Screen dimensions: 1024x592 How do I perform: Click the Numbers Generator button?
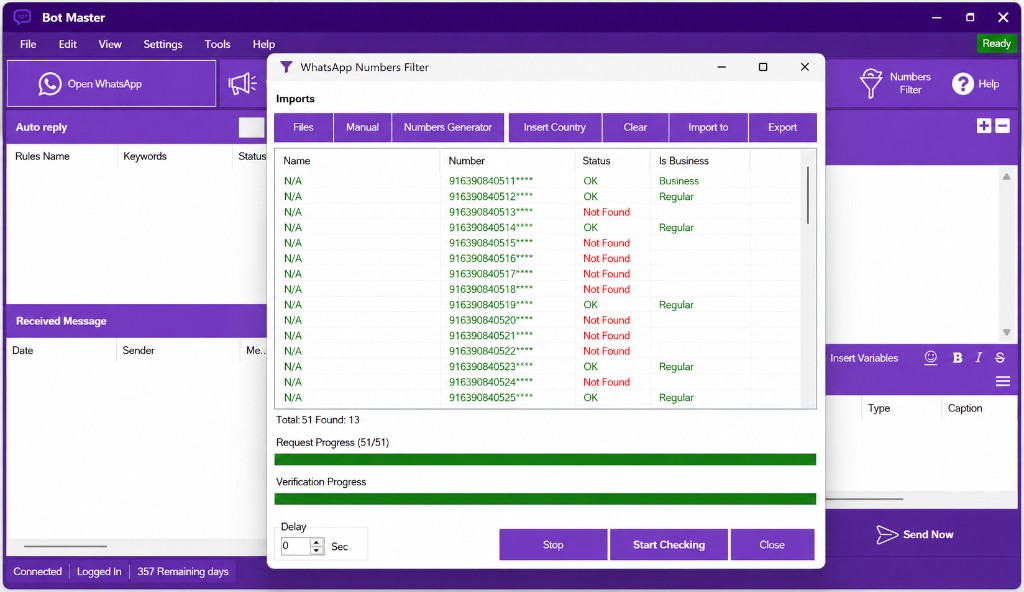pos(447,127)
